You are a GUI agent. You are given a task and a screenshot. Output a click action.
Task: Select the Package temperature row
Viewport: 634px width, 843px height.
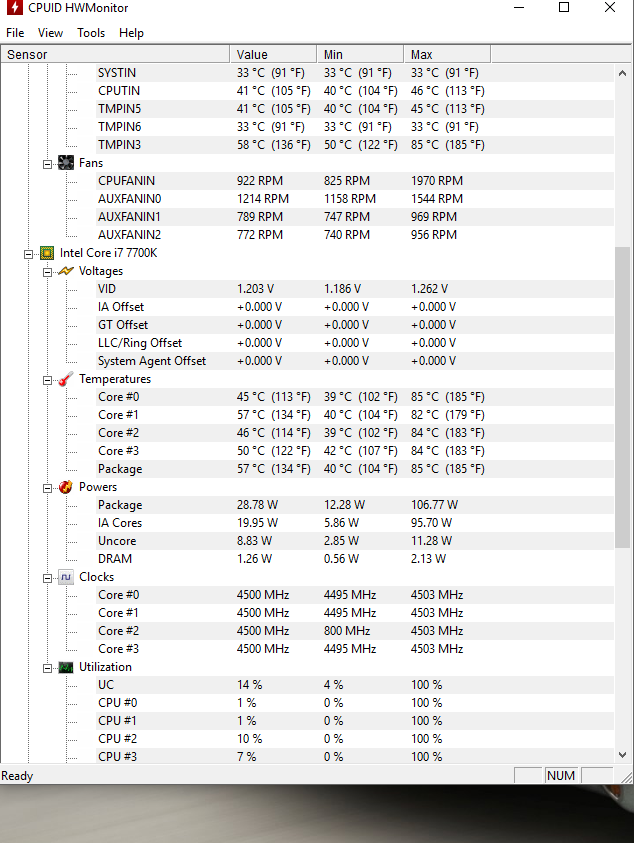[120, 469]
